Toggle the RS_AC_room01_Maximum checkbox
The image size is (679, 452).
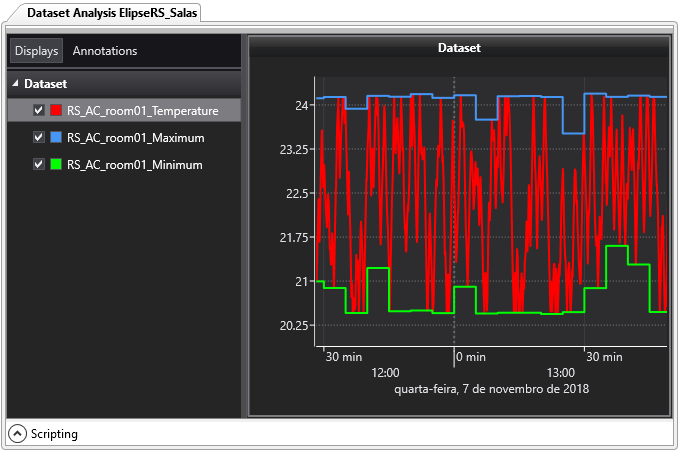(x=39, y=137)
